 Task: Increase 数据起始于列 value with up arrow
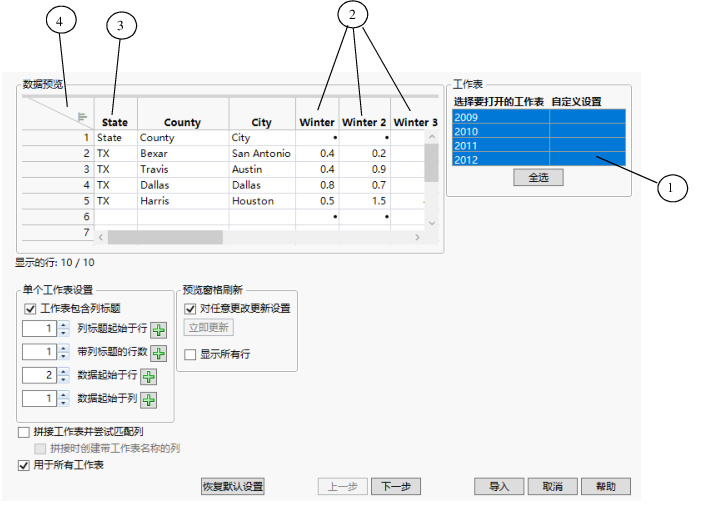coord(63,395)
